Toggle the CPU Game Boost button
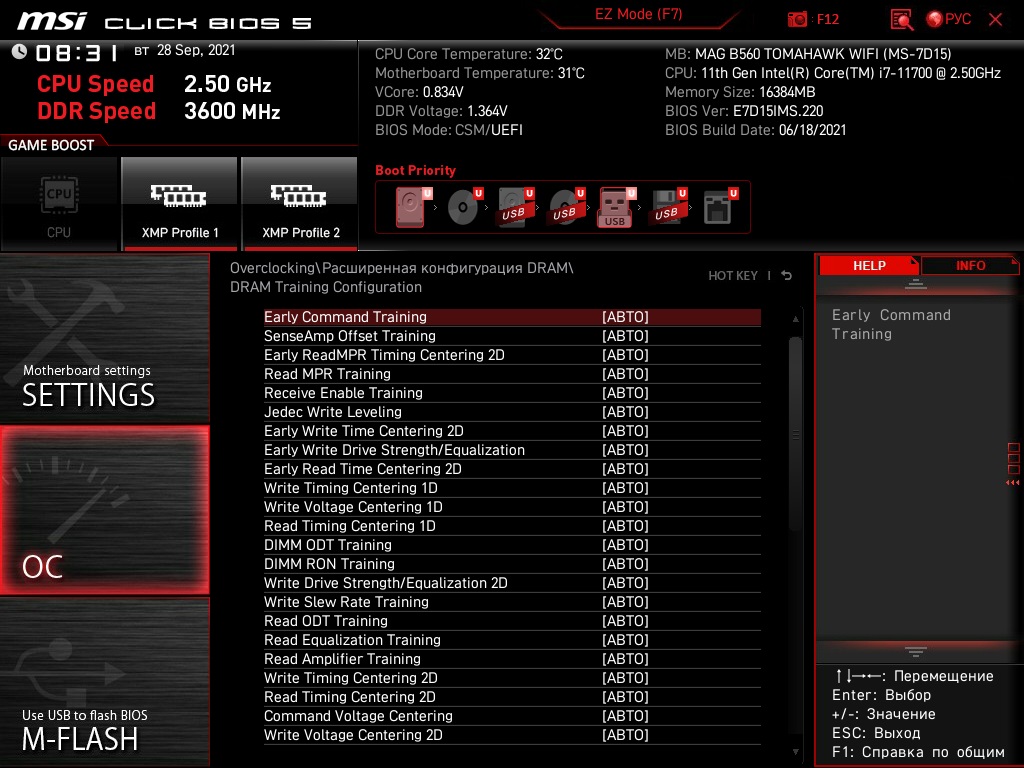The width and height of the screenshot is (1024, 768). pyautogui.click(x=59, y=204)
